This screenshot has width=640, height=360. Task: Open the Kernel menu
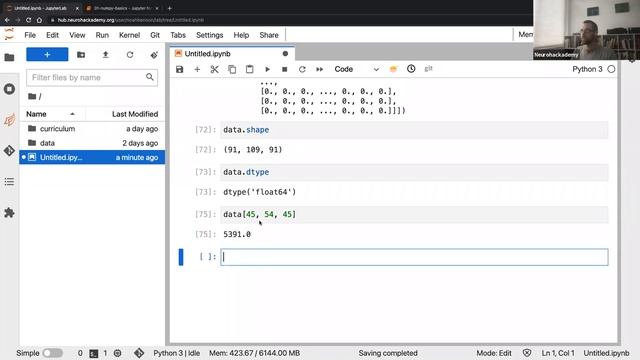coord(129,35)
